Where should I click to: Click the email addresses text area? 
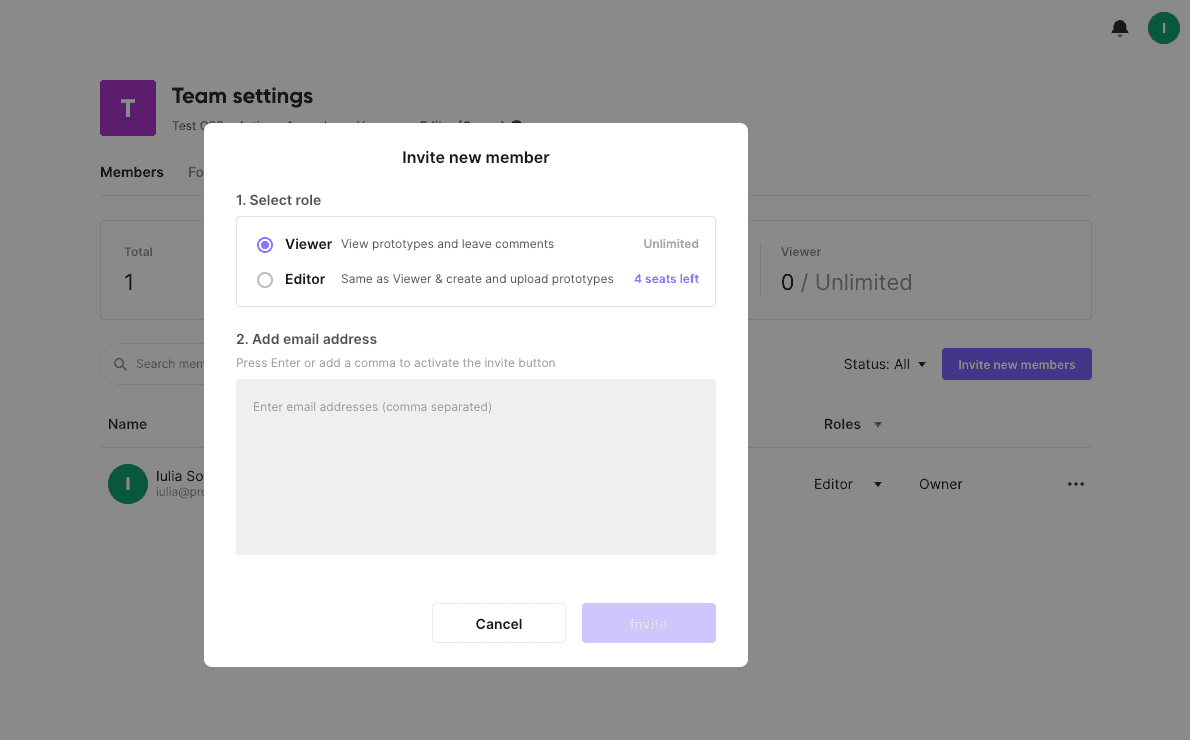(x=475, y=466)
